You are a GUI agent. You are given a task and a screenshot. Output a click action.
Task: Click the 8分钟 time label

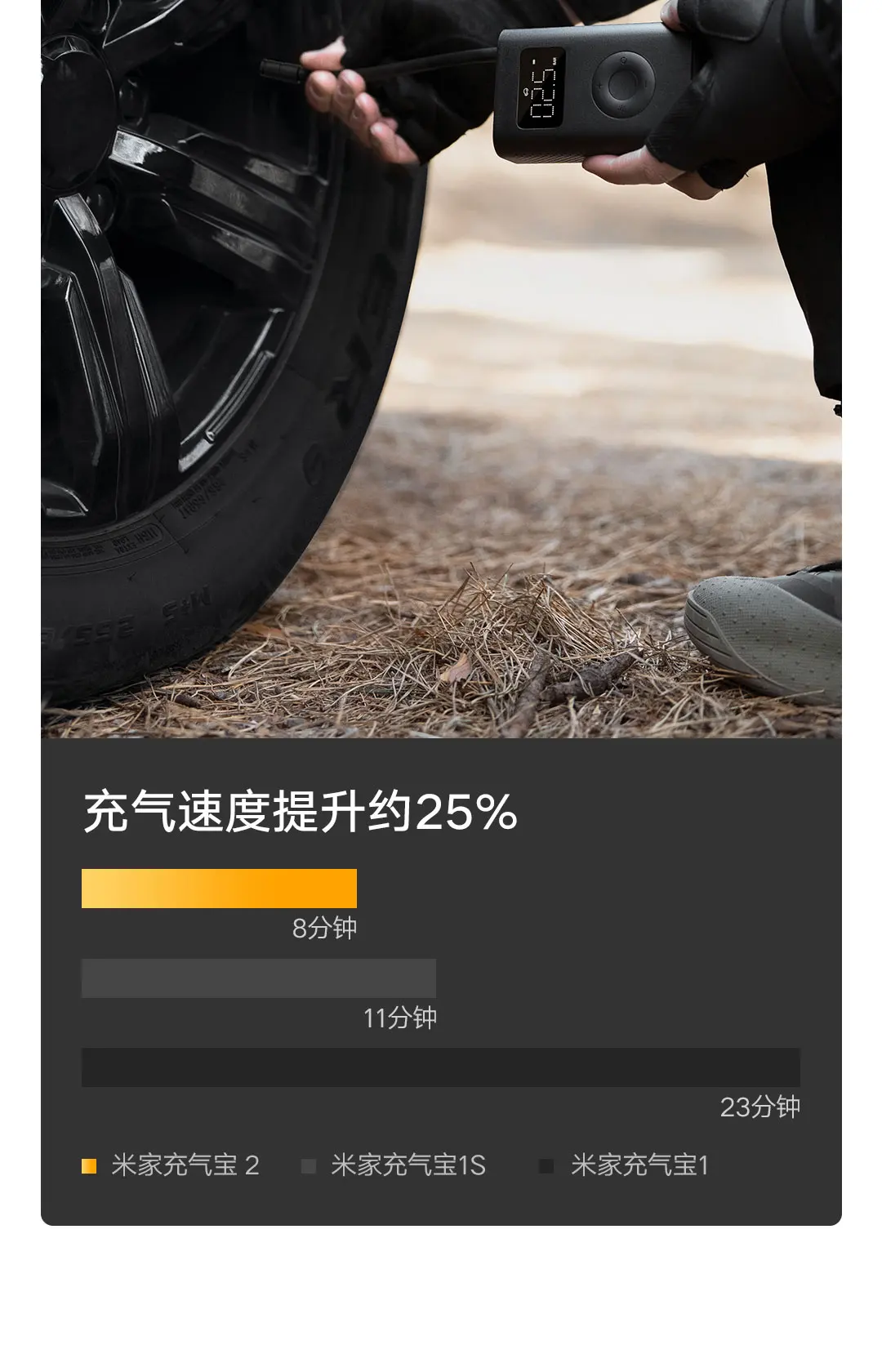[324, 929]
